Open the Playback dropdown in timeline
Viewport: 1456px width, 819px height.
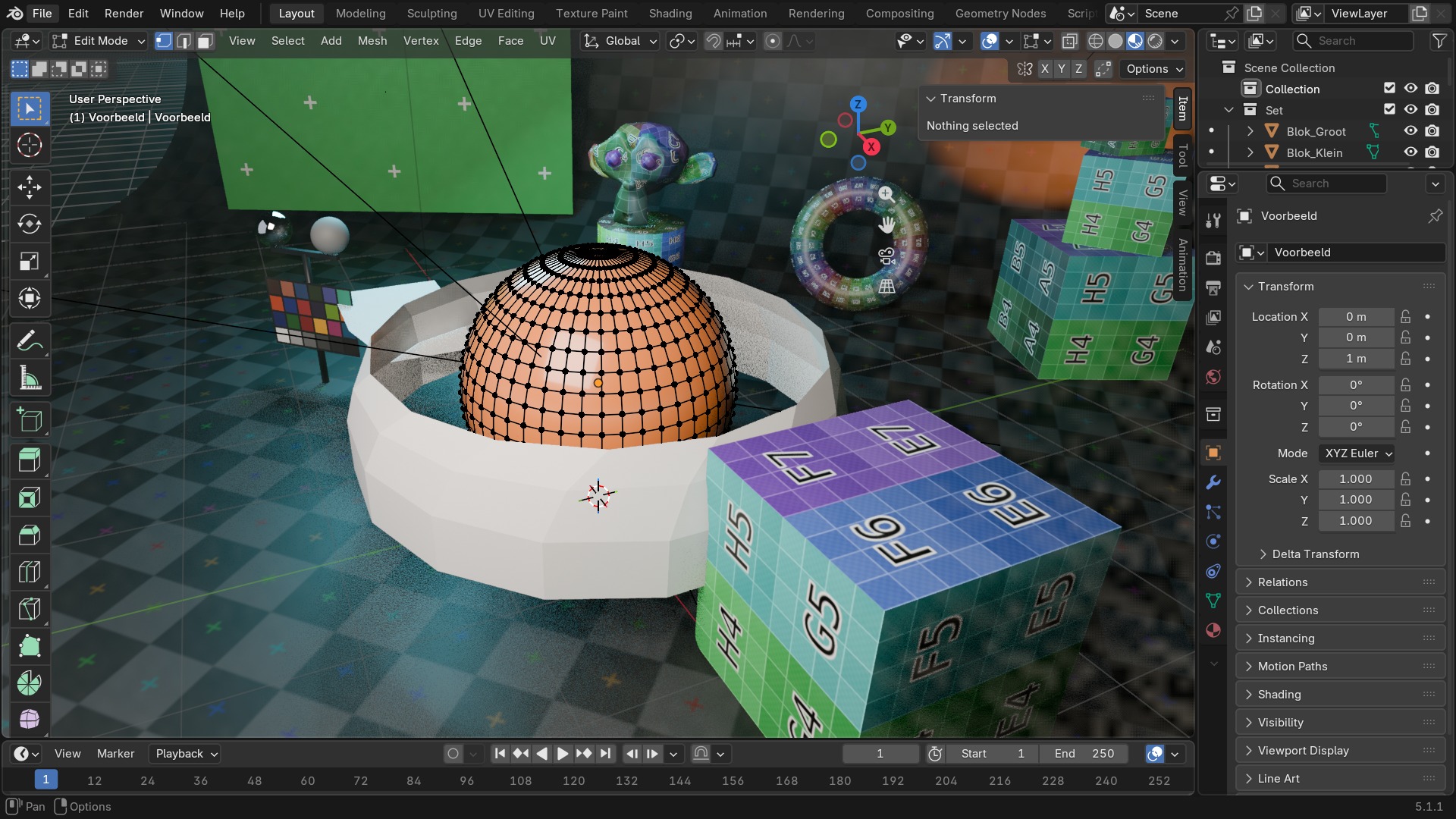pos(185,754)
